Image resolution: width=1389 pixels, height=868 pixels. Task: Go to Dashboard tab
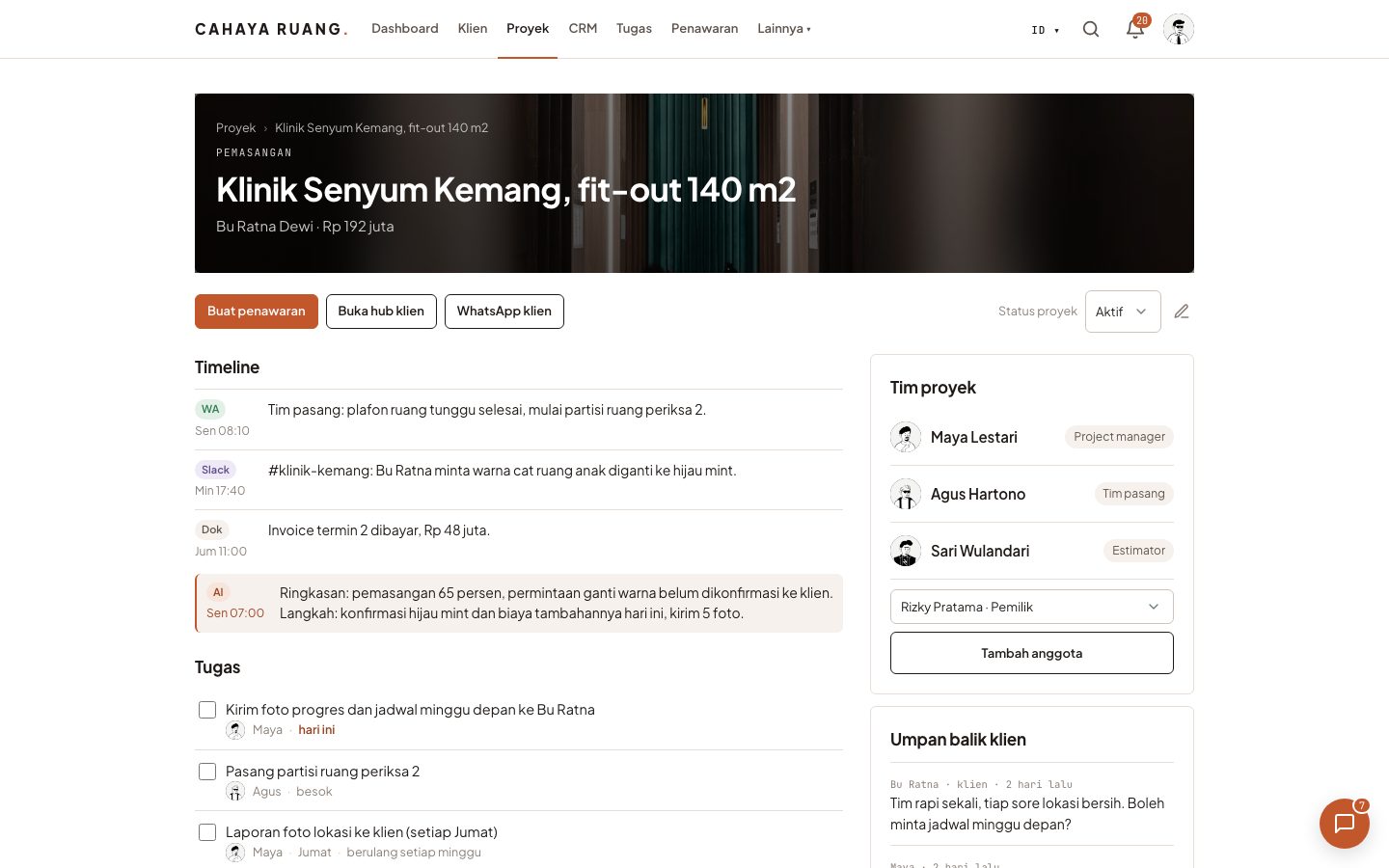(405, 29)
